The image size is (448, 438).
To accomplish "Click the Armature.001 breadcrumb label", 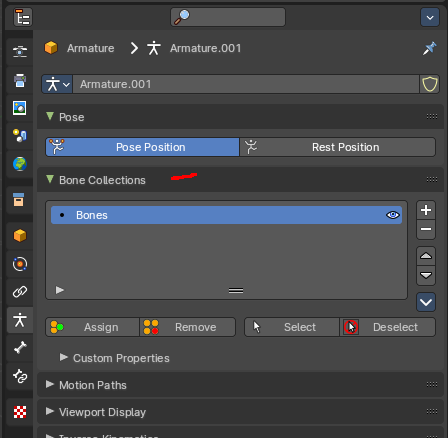I will (205, 48).
